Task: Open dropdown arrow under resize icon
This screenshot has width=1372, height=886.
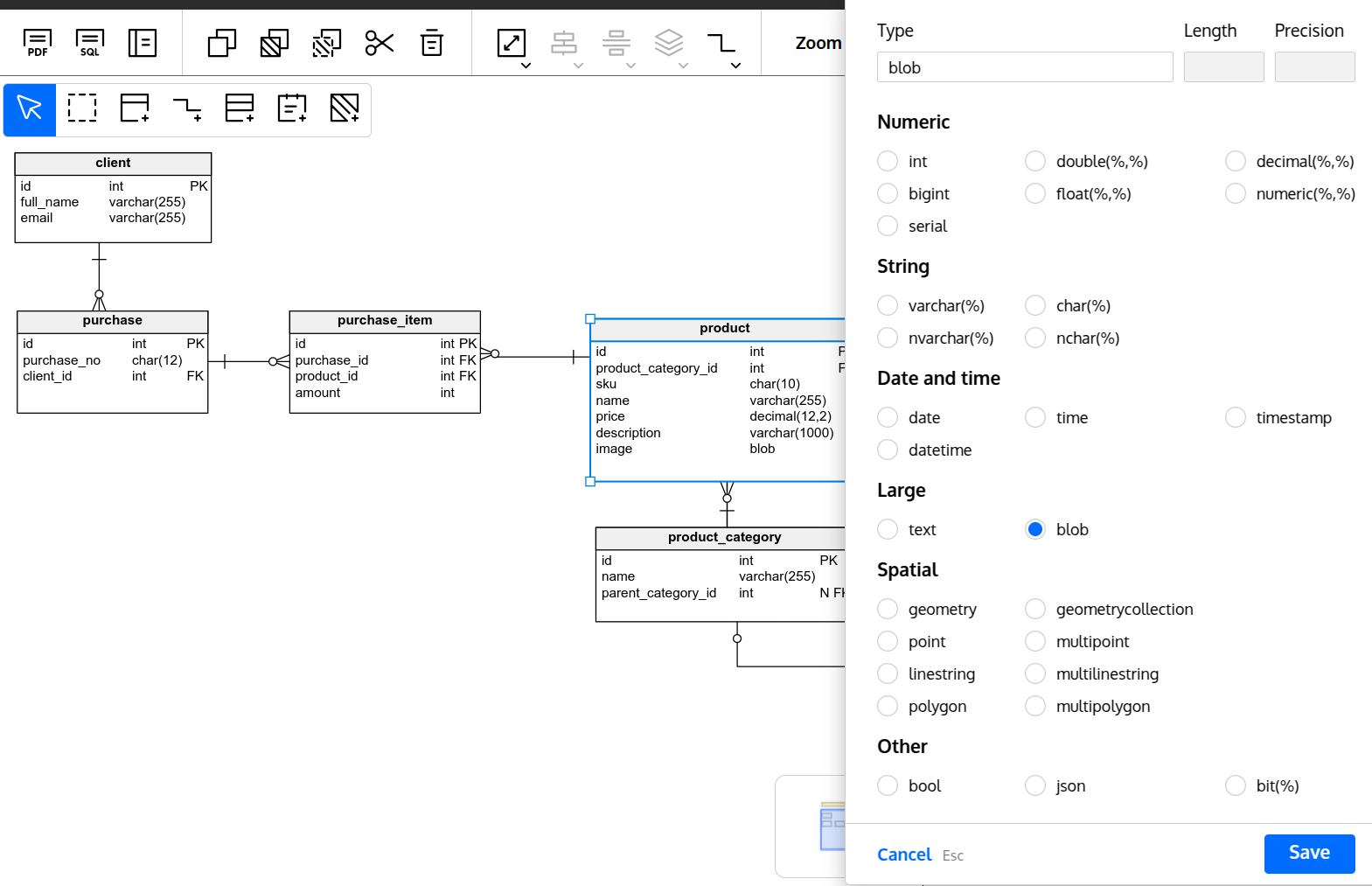Action: [x=526, y=66]
